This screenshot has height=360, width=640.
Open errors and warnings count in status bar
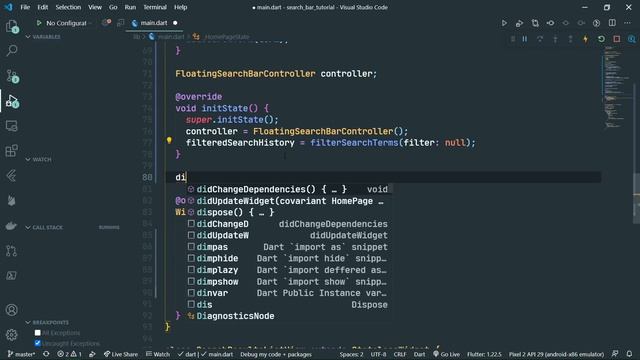[69, 354]
